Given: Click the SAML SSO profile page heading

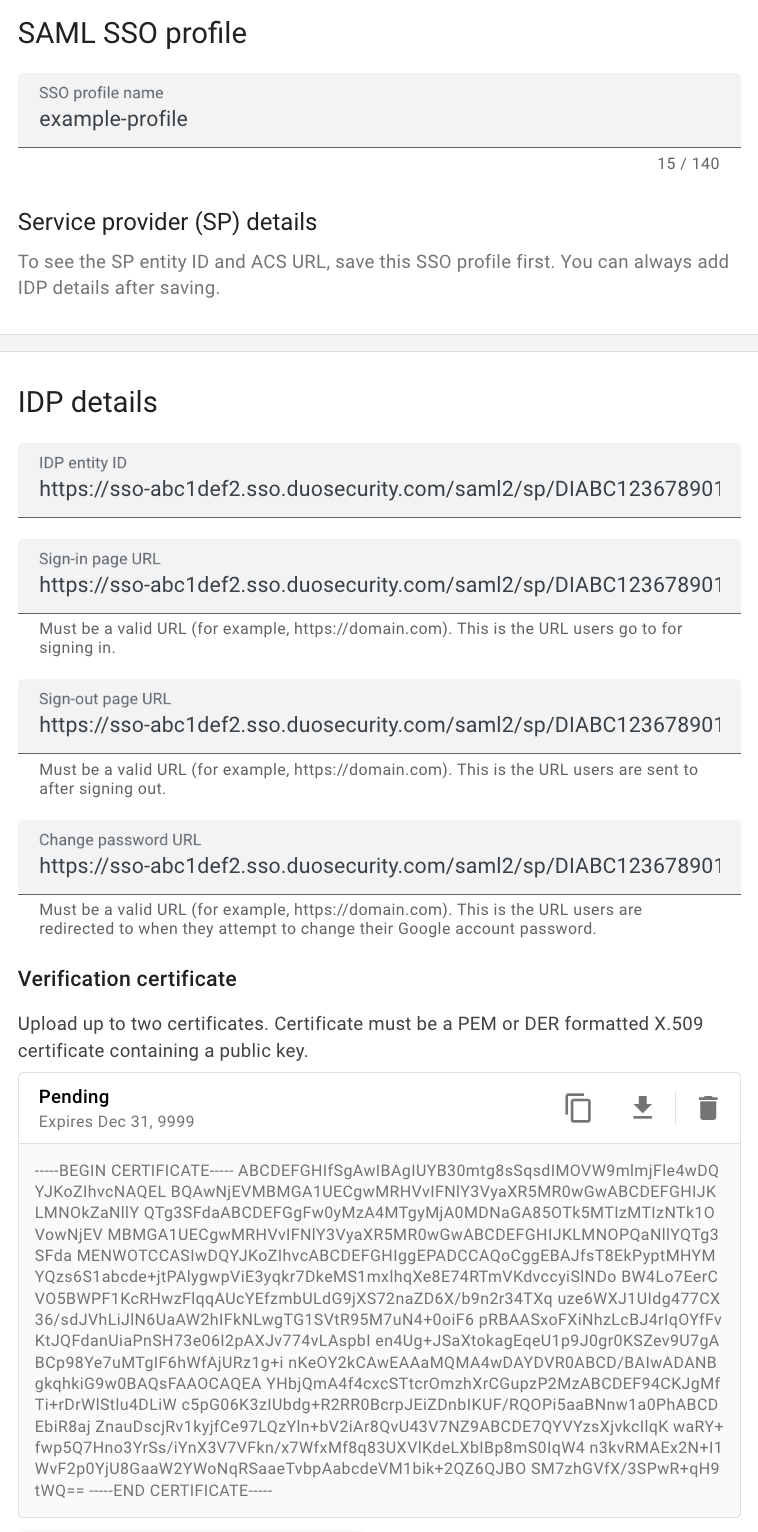Looking at the screenshot, I should pos(131,33).
